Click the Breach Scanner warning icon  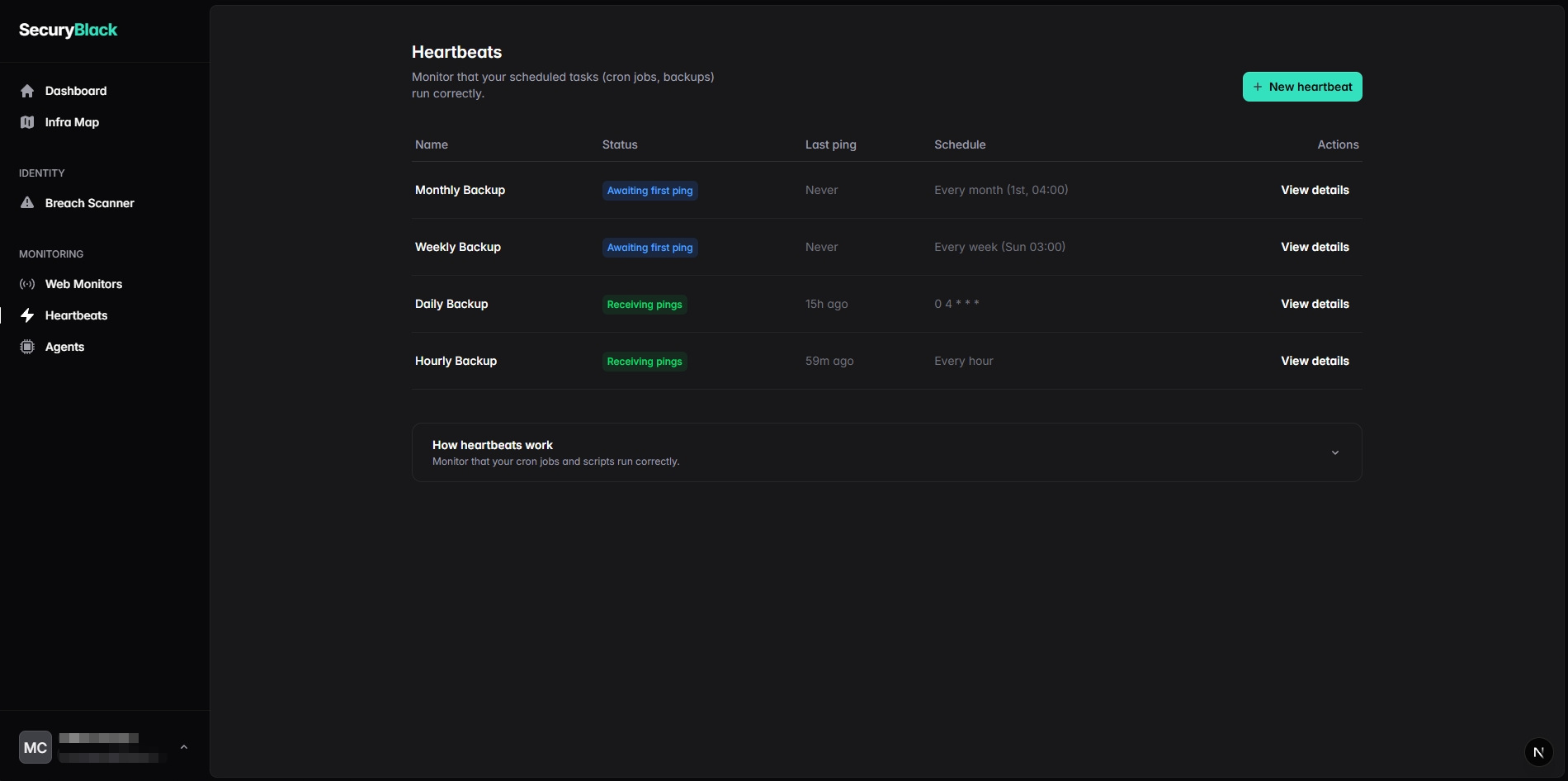click(x=27, y=203)
